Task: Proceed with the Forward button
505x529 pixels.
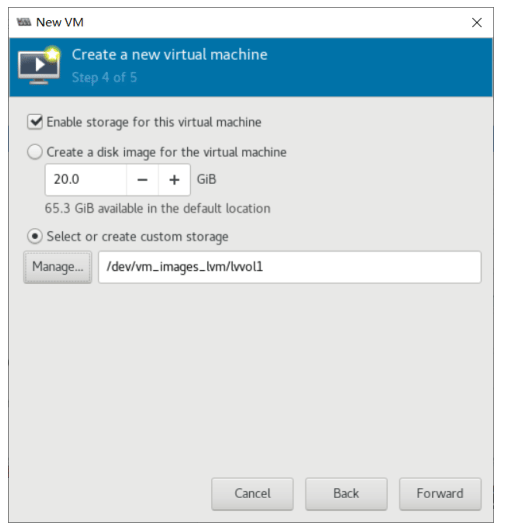Action: 440,494
